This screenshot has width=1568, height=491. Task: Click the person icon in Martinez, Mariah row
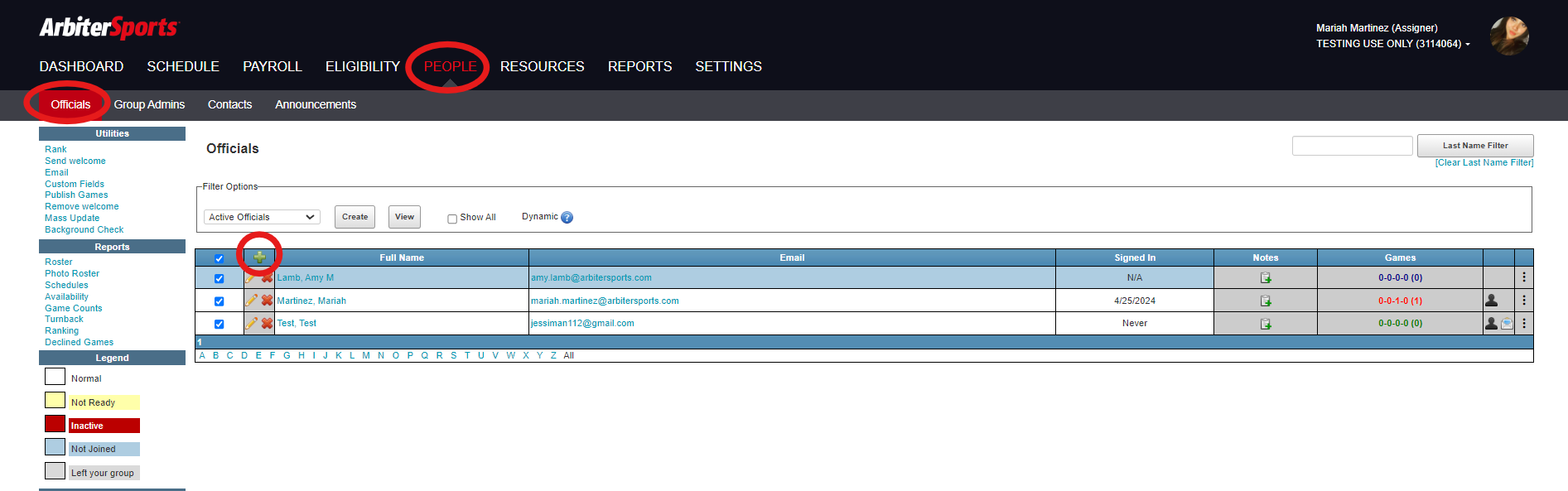tap(1492, 301)
